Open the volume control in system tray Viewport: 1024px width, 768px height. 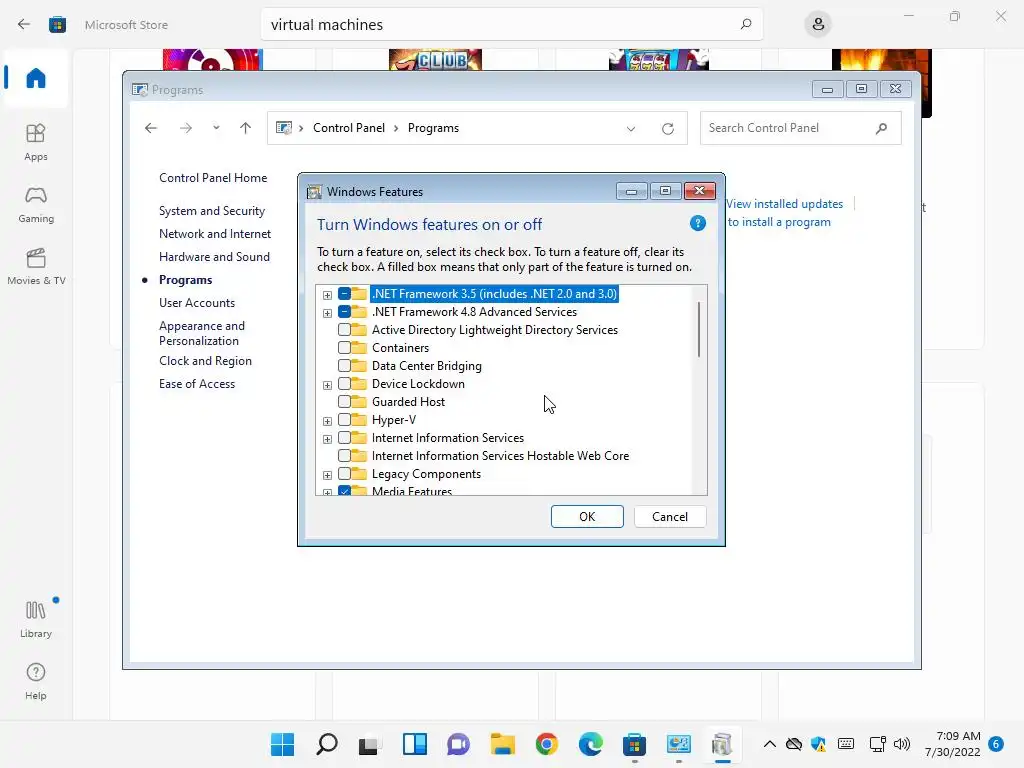click(x=902, y=744)
